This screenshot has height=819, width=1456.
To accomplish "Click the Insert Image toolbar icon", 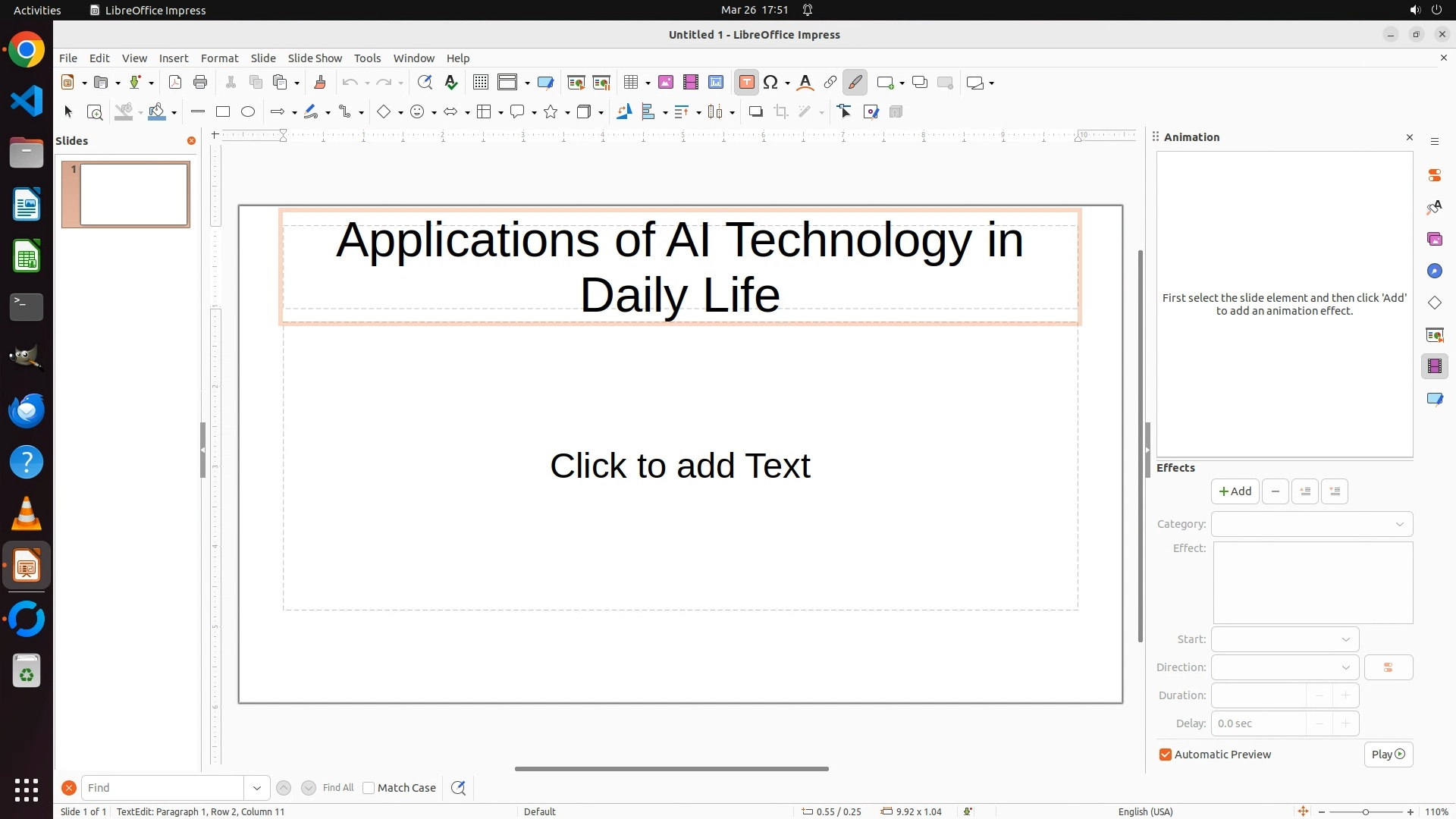I will coord(666,83).
